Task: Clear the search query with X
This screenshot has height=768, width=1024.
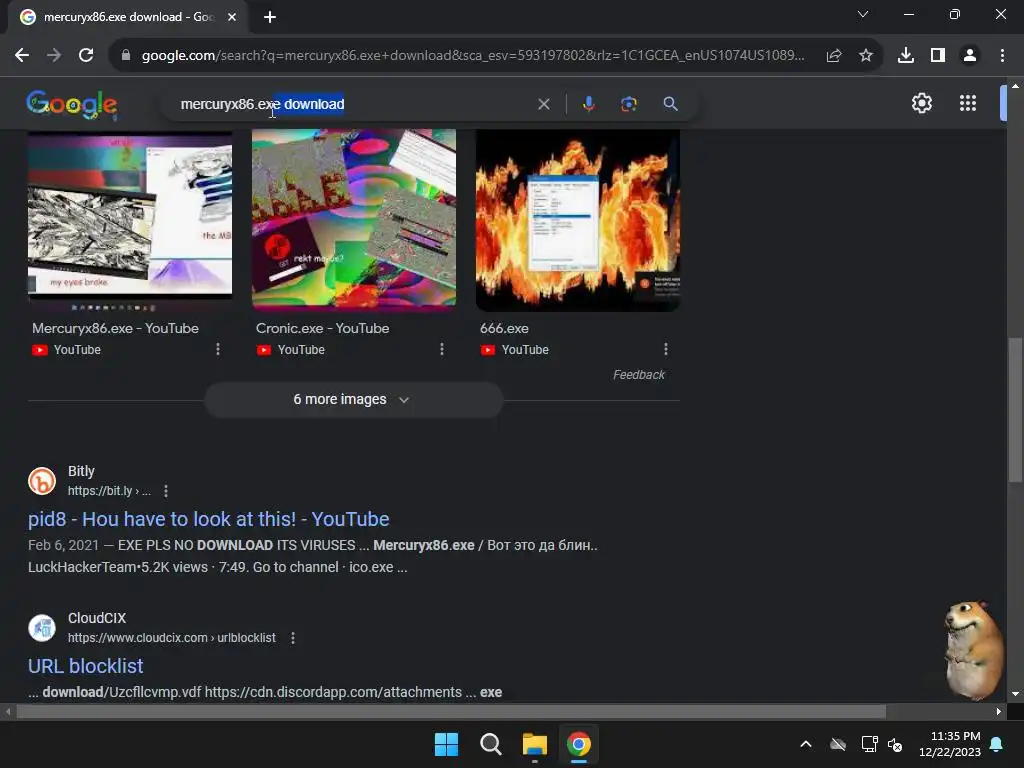Action: coord(543,104)
